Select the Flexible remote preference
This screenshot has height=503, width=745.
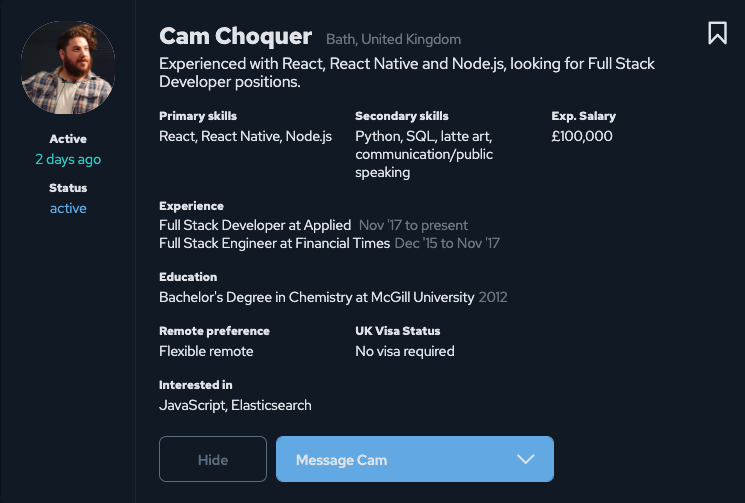tap(206, 351)
